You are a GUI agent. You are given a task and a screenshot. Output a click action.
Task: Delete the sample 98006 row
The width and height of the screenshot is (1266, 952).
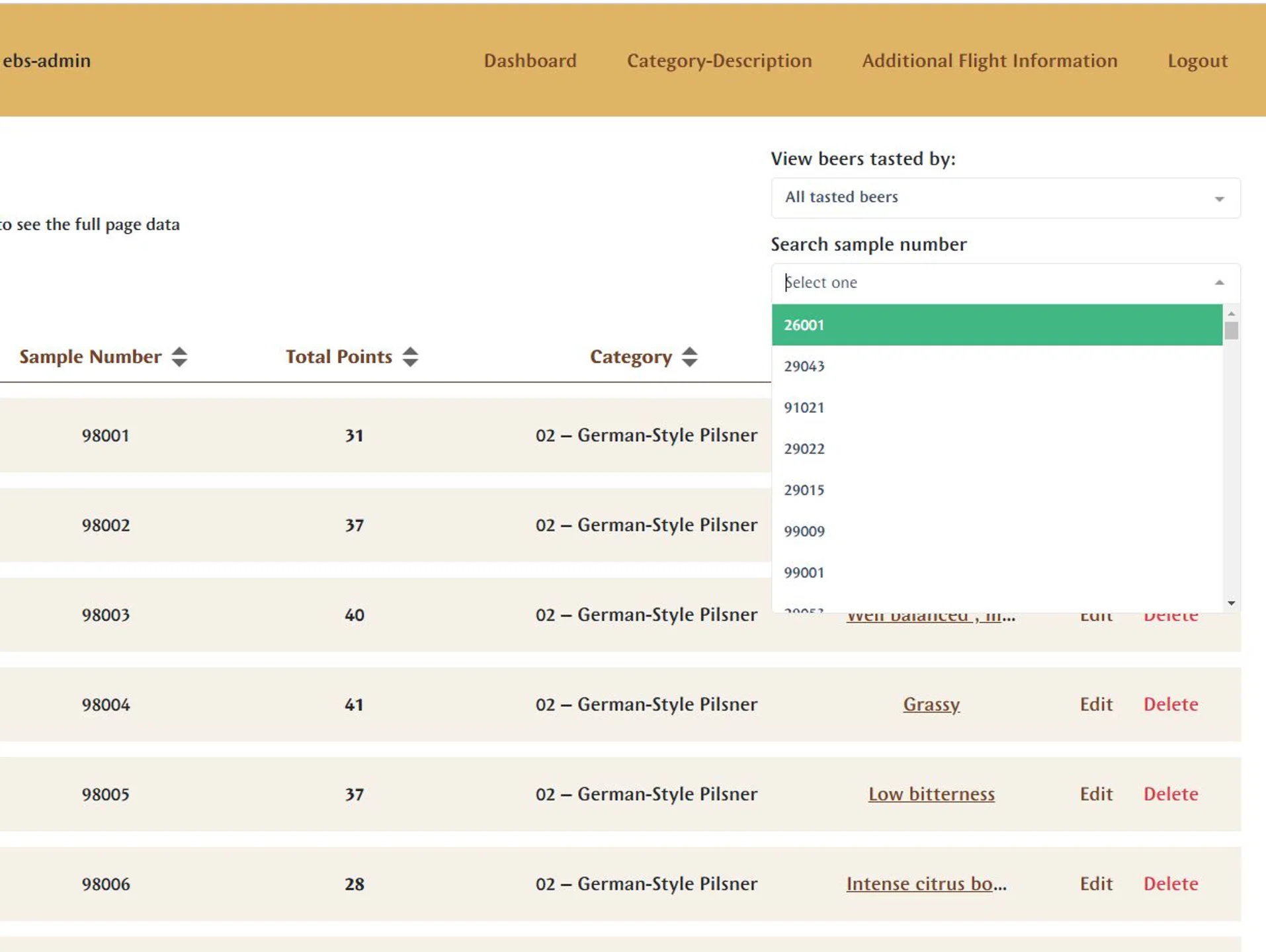[1171, 884]
